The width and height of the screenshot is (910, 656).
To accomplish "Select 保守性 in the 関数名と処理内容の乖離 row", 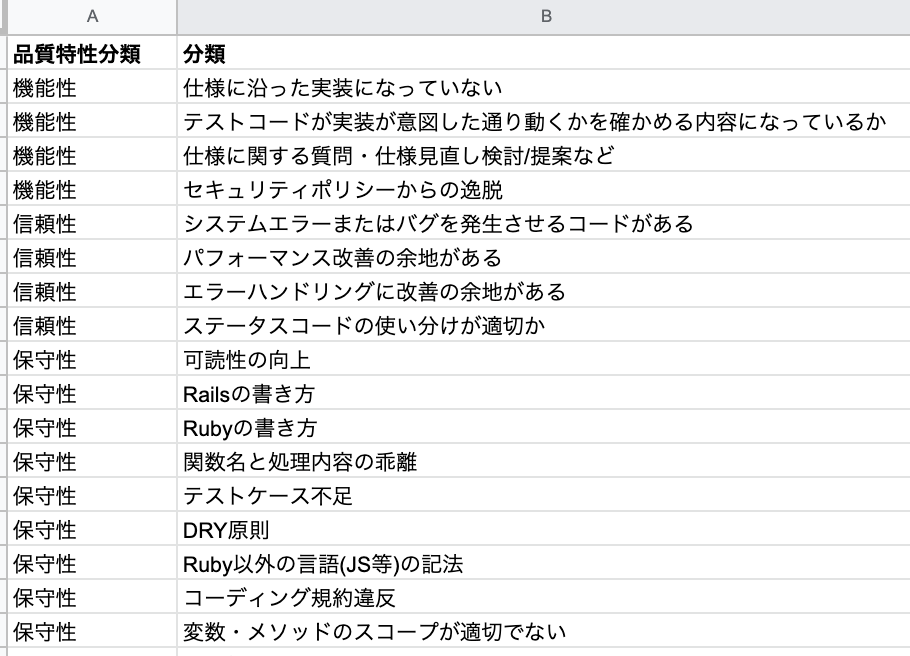I will [92, 462].
